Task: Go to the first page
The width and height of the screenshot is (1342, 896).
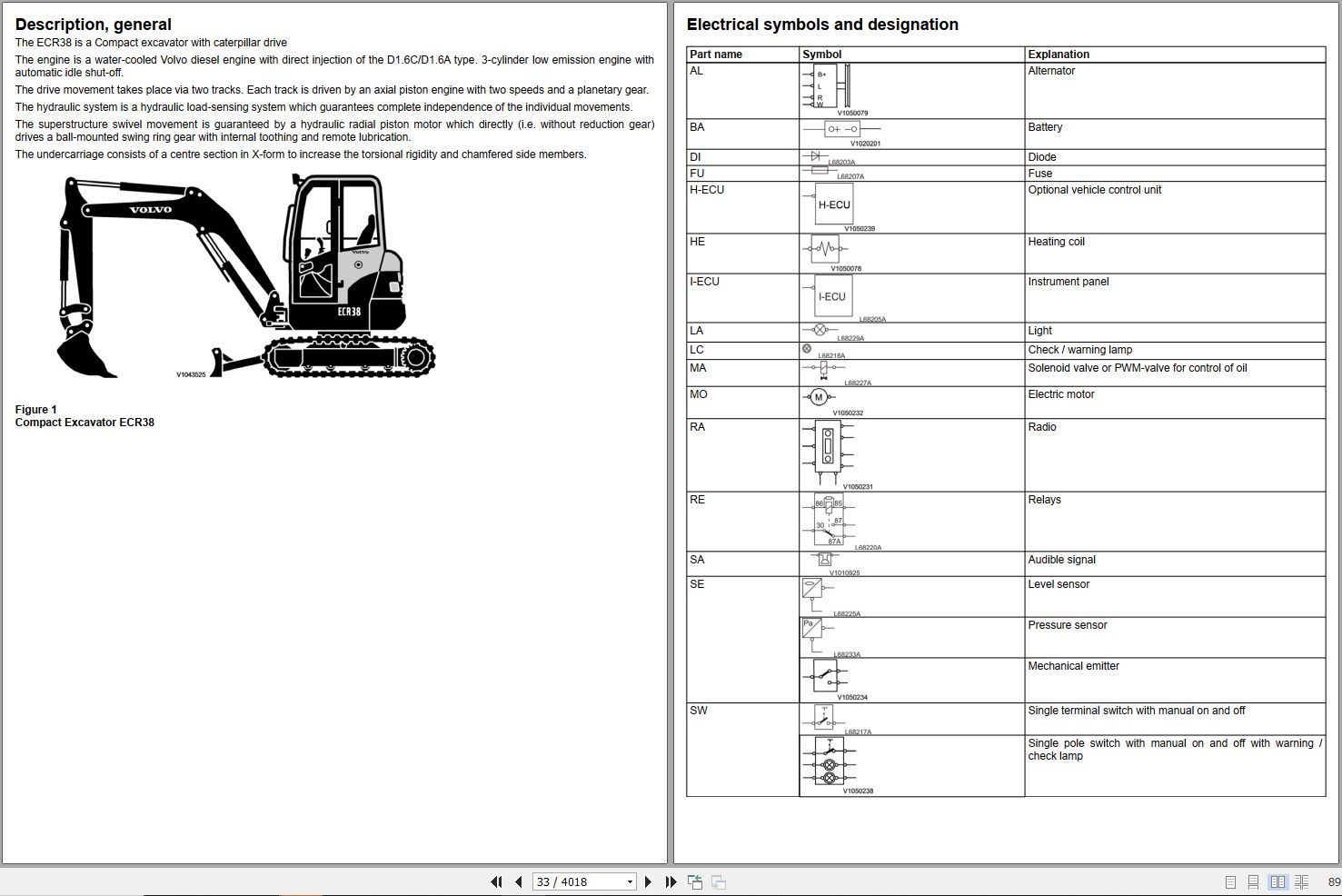Action: click(496, 881)
